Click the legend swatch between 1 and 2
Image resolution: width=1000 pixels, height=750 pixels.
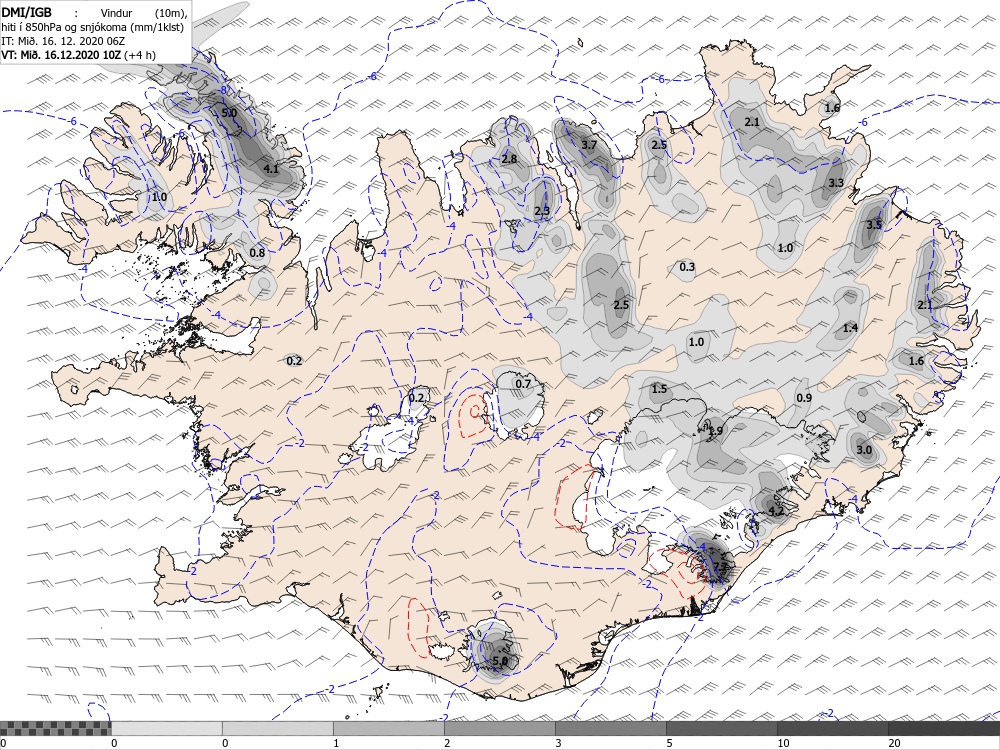tap(388, 728)
